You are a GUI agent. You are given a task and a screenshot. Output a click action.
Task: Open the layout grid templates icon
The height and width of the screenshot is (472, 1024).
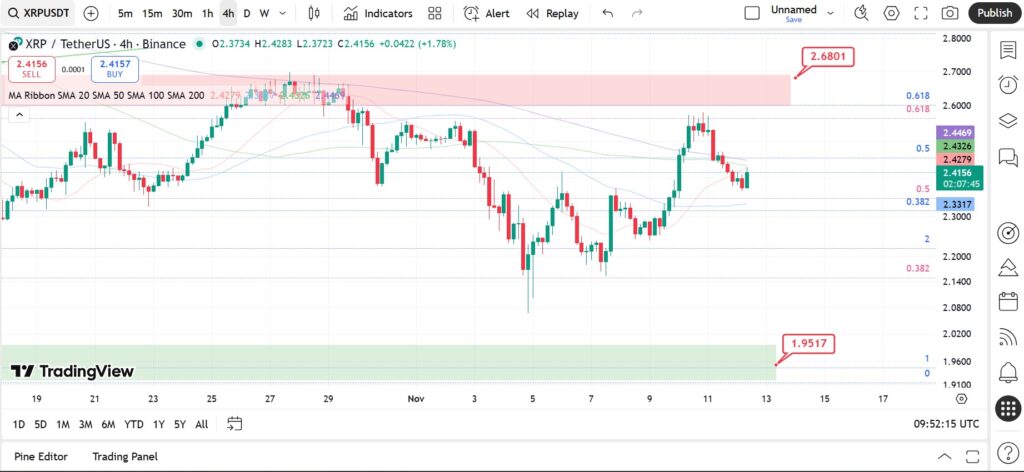435,13
